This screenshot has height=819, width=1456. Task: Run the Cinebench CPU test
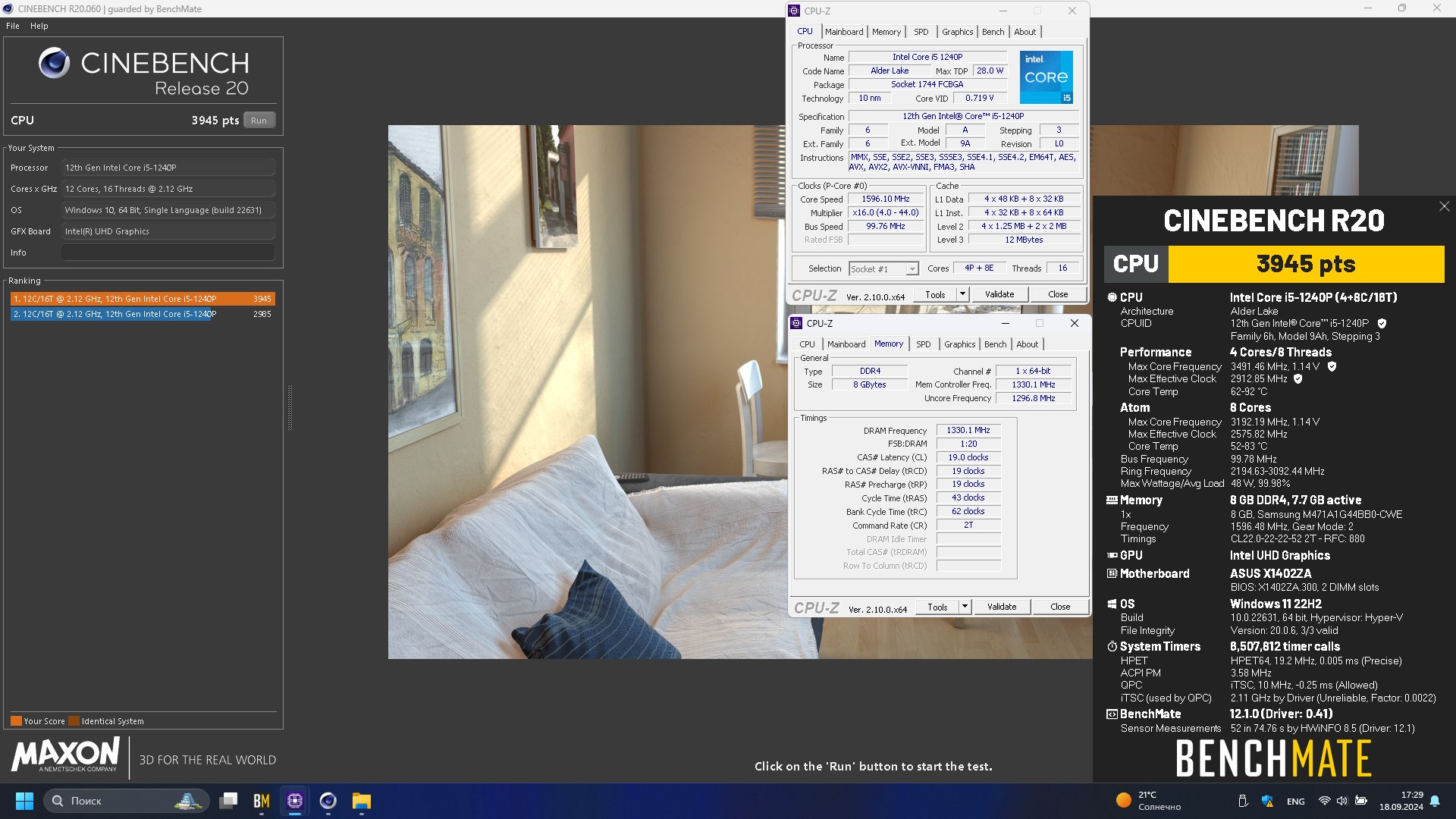pyautogui.click(x=259, y=121)
